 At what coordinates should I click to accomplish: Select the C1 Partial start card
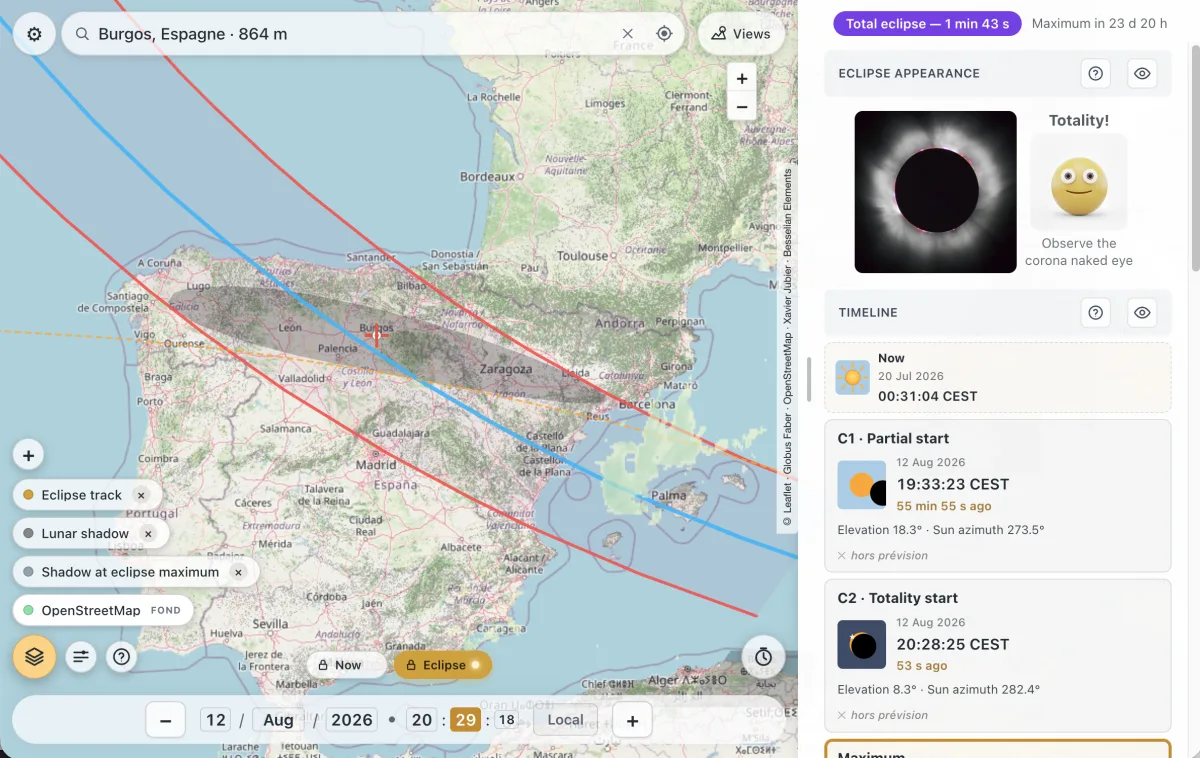pyautogui.click(x=997, y=495)
